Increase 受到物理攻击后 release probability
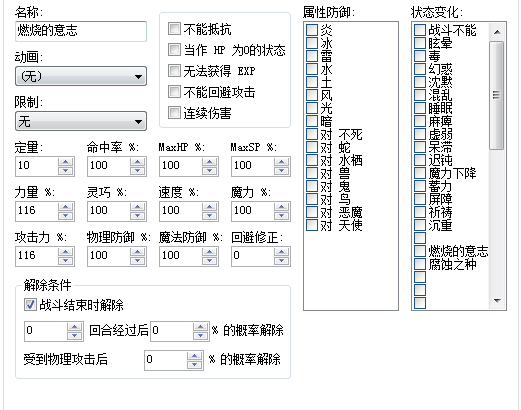 point(194,356)
